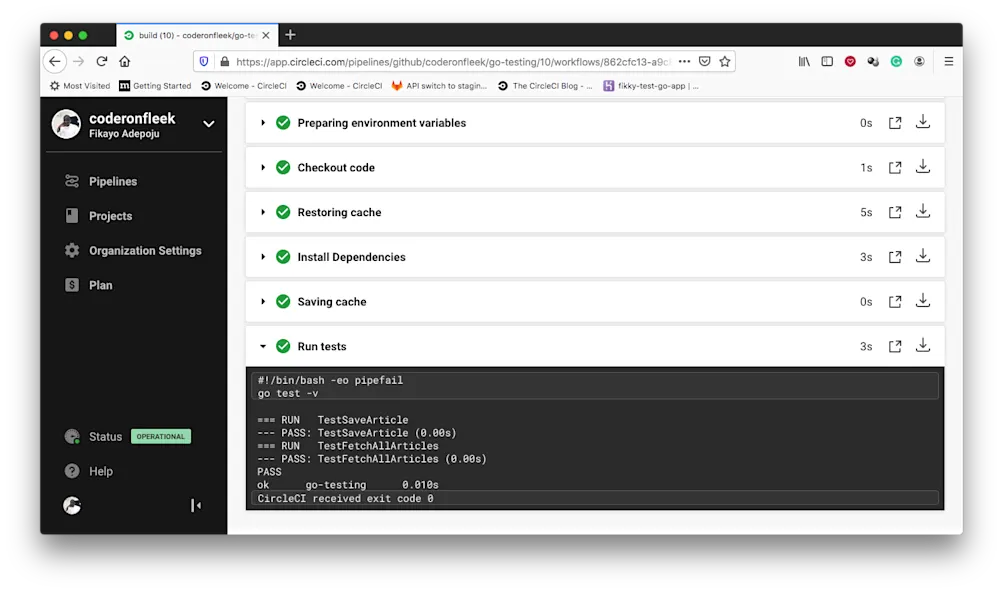Click the Status link in the sidebar

click(x=105, y=436)
